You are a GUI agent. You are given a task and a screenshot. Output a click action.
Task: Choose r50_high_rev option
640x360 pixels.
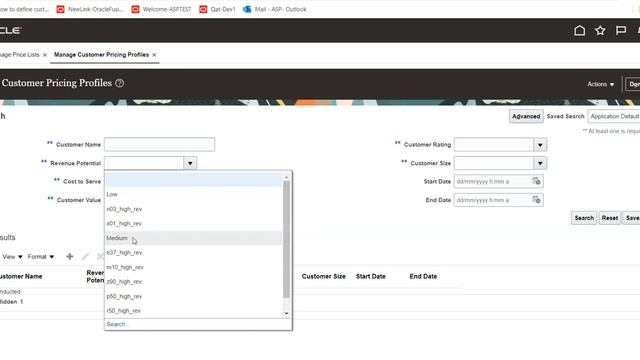(193, 311)
